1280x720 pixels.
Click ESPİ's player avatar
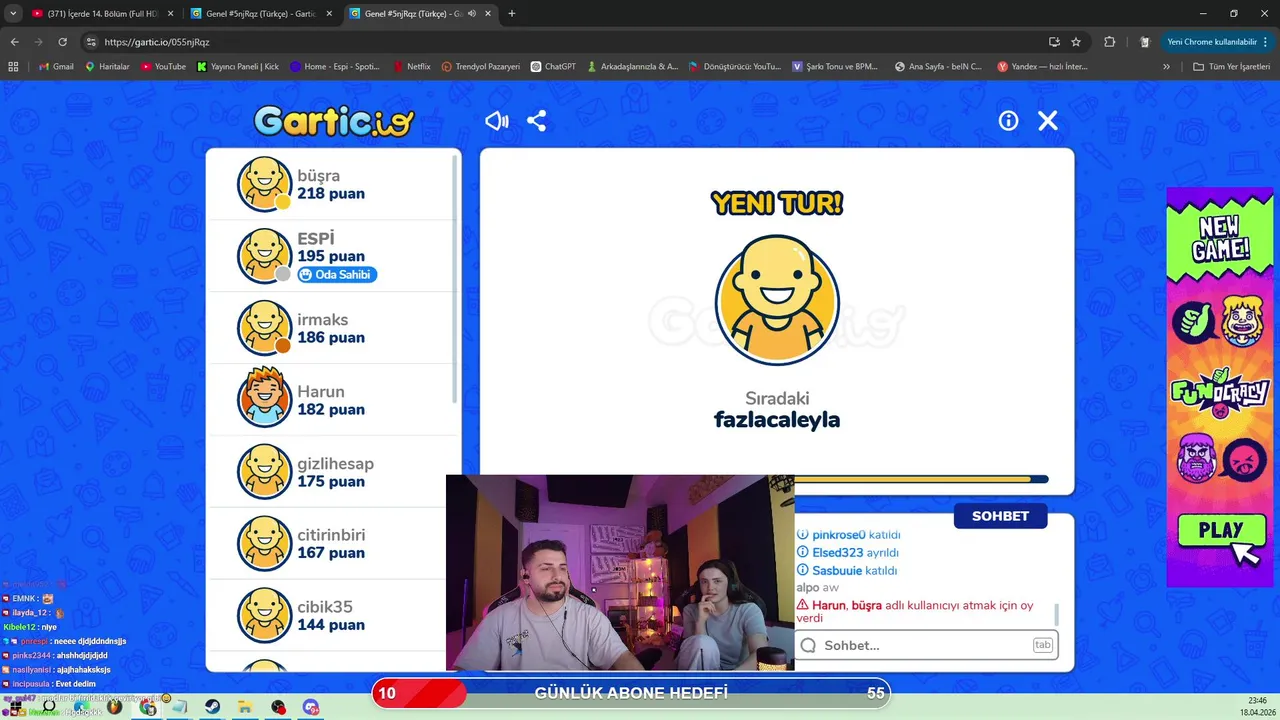[x=264, y=256]
